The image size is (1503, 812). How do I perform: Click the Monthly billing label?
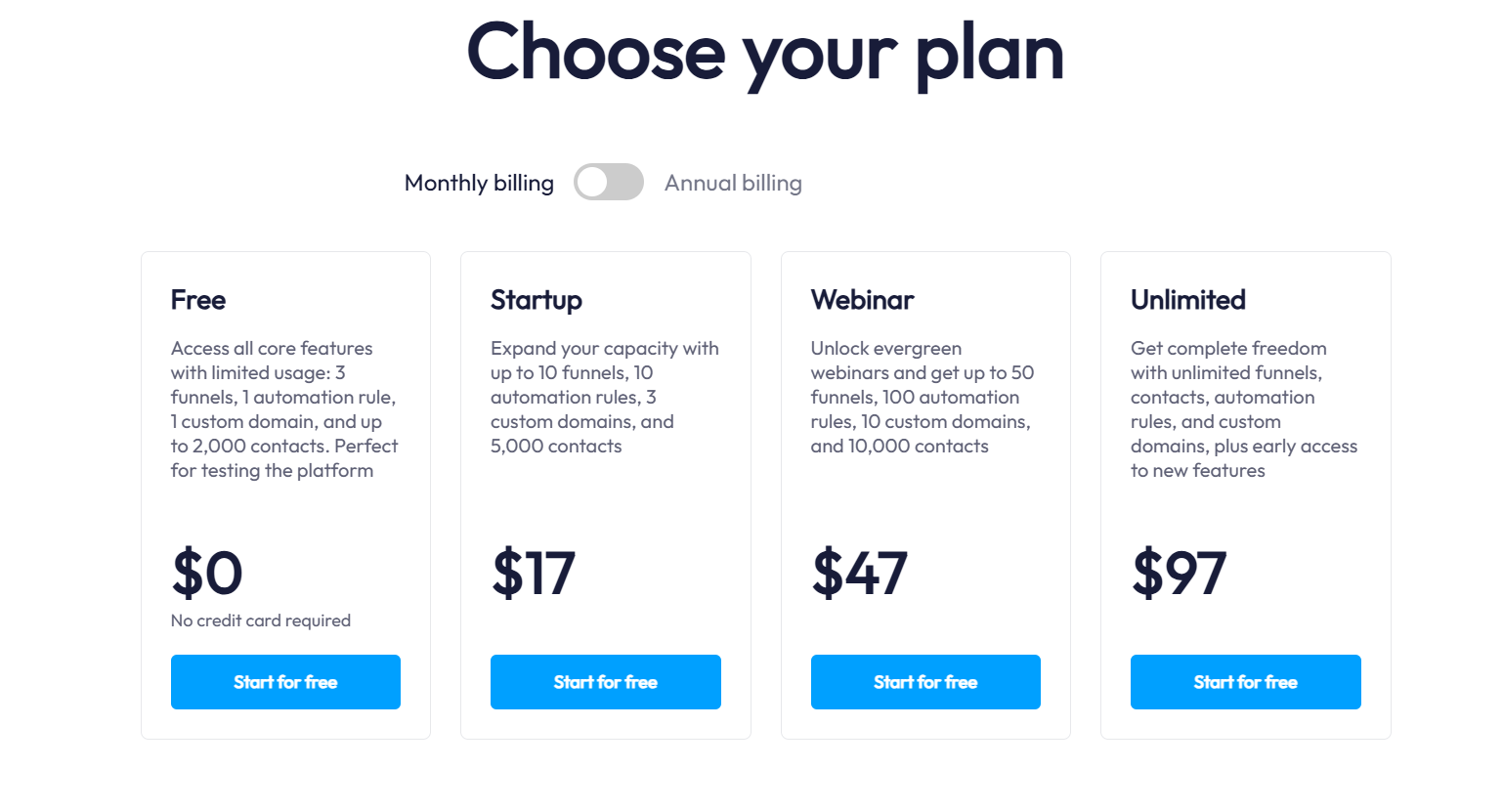[x=478, y=182]
